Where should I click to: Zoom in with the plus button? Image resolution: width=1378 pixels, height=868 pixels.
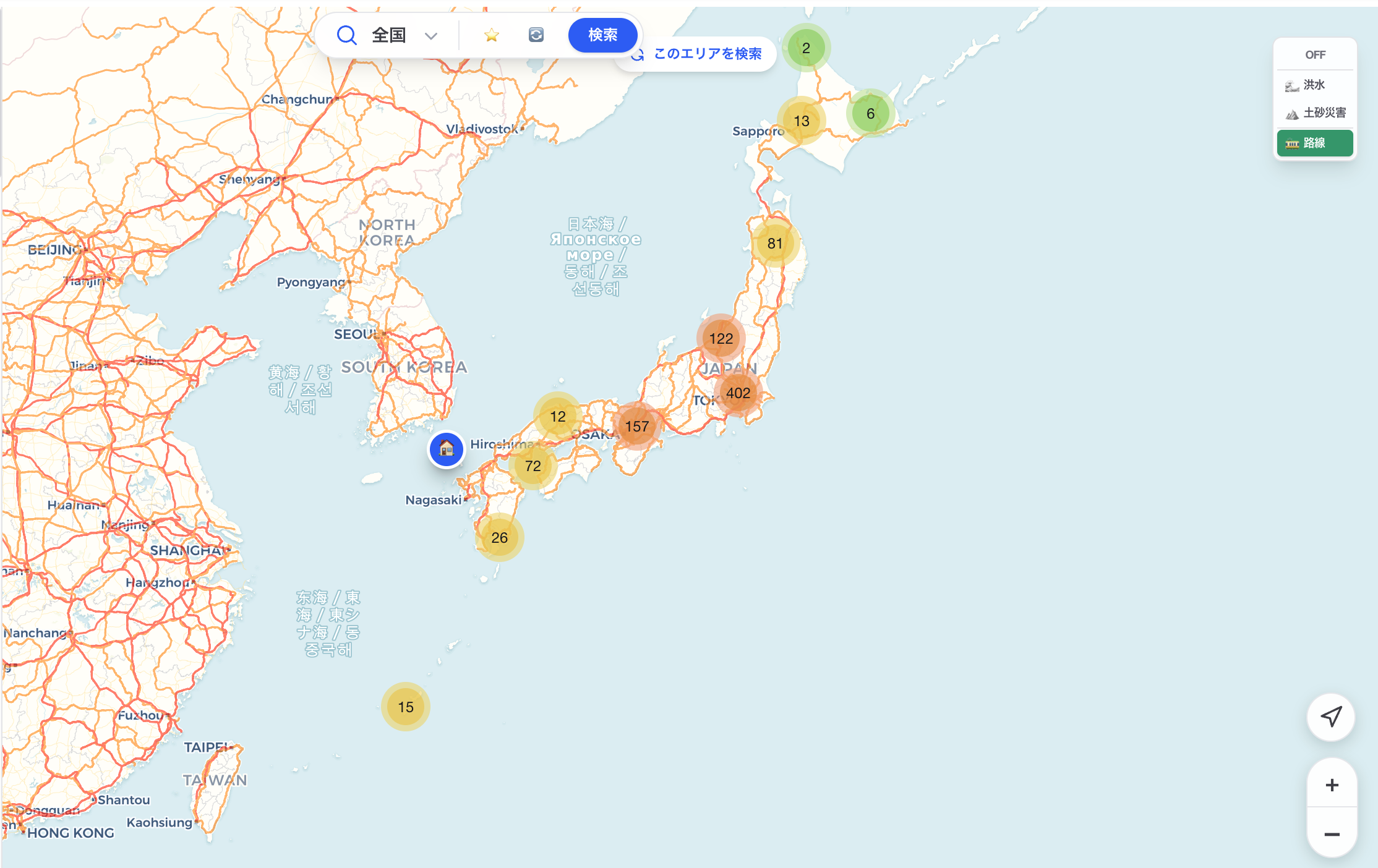pos(1332,785)
